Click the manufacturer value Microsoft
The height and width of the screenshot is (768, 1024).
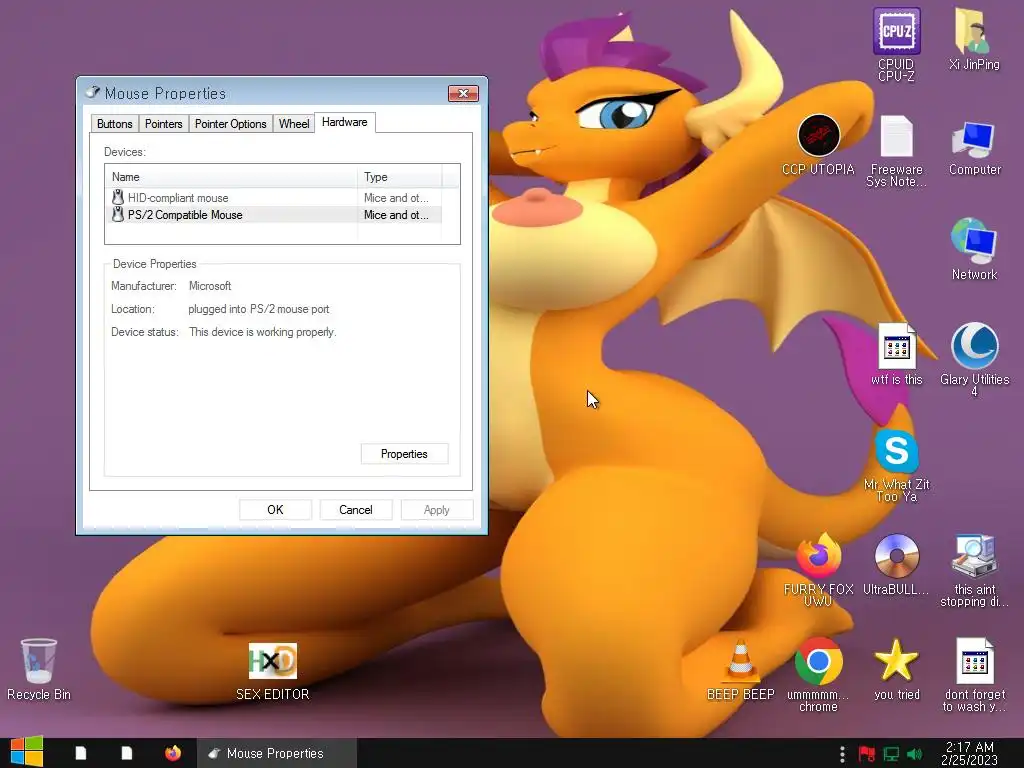tap(210, 286)
